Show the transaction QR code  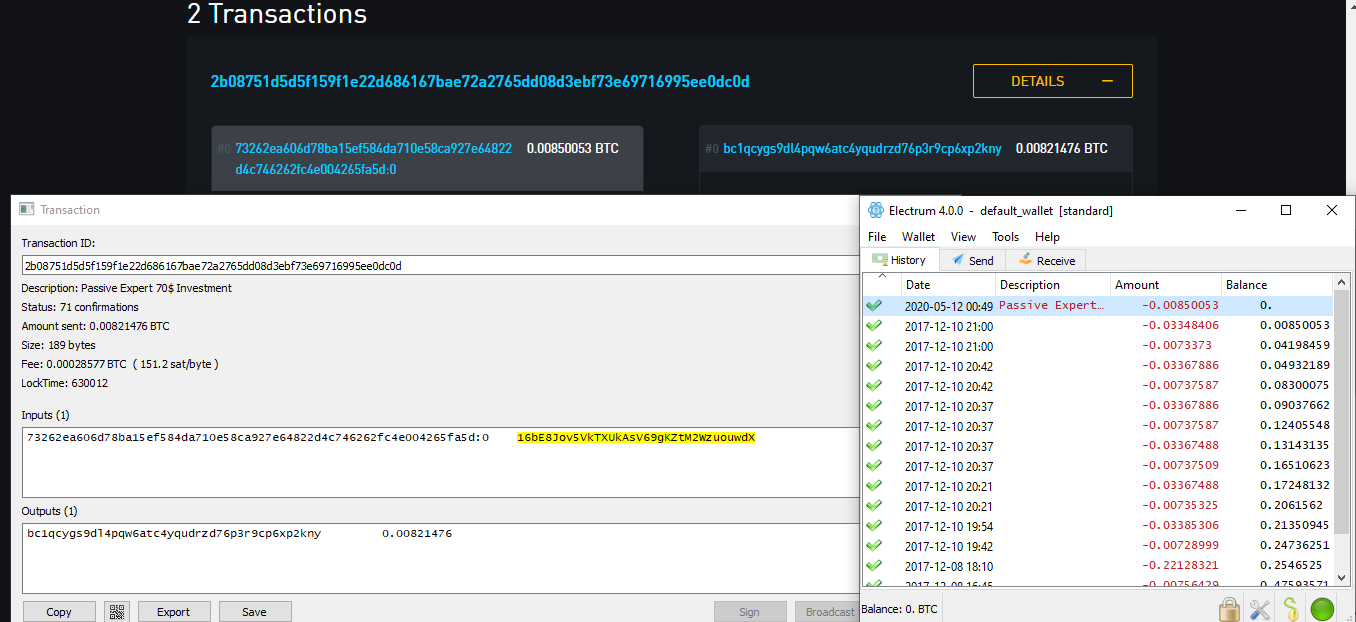[x=117, y=611]
